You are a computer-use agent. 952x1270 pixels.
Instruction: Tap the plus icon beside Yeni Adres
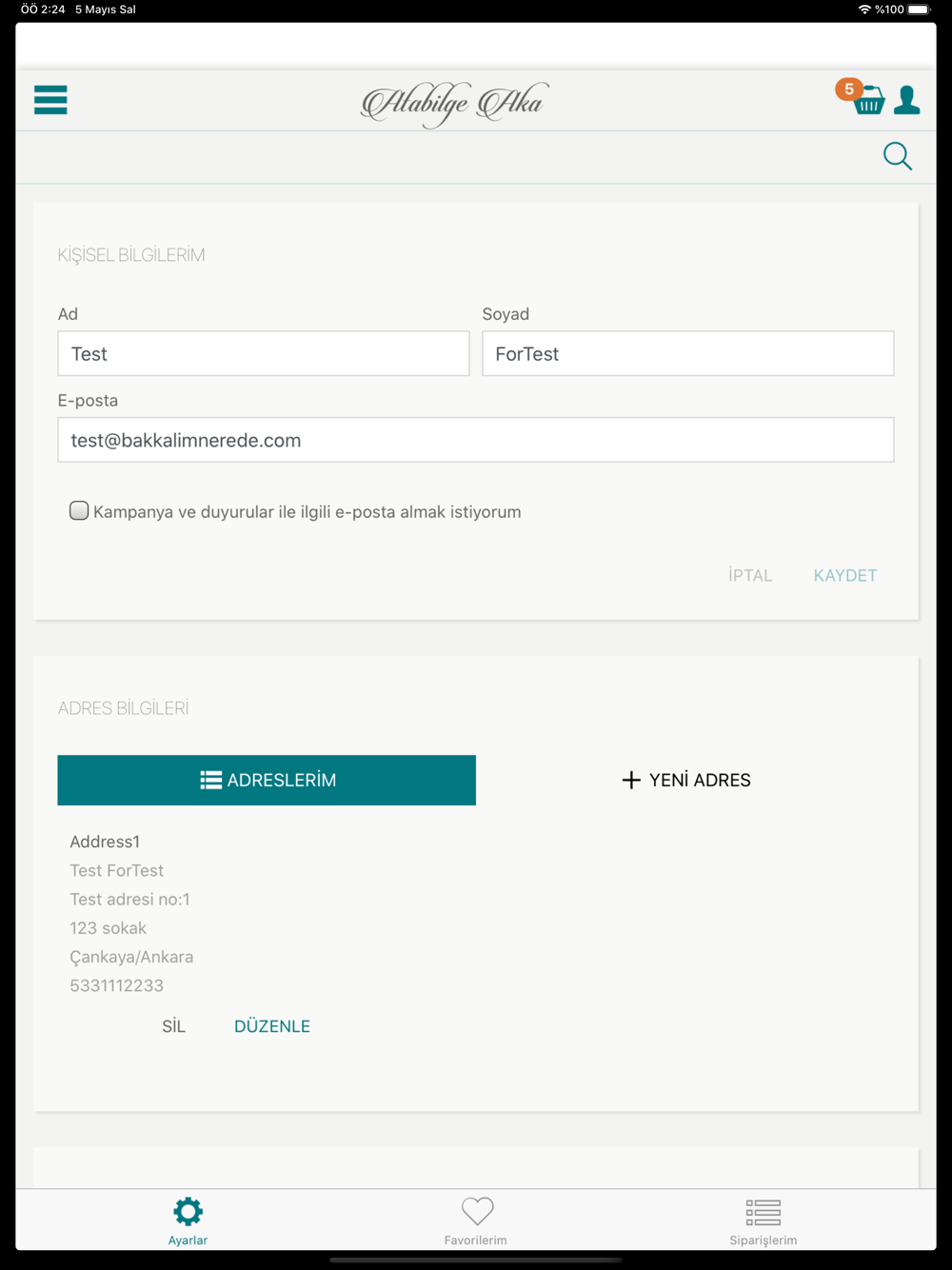click(631, 781)
